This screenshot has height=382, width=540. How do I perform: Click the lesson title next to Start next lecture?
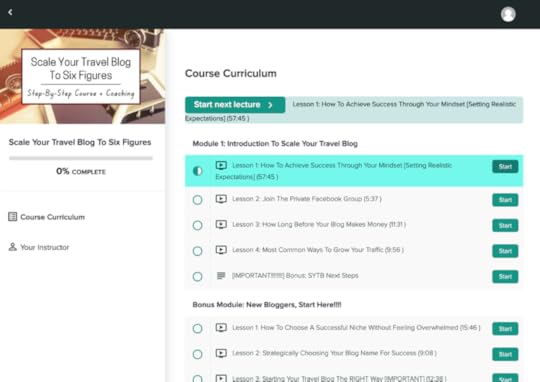point(351,111)
